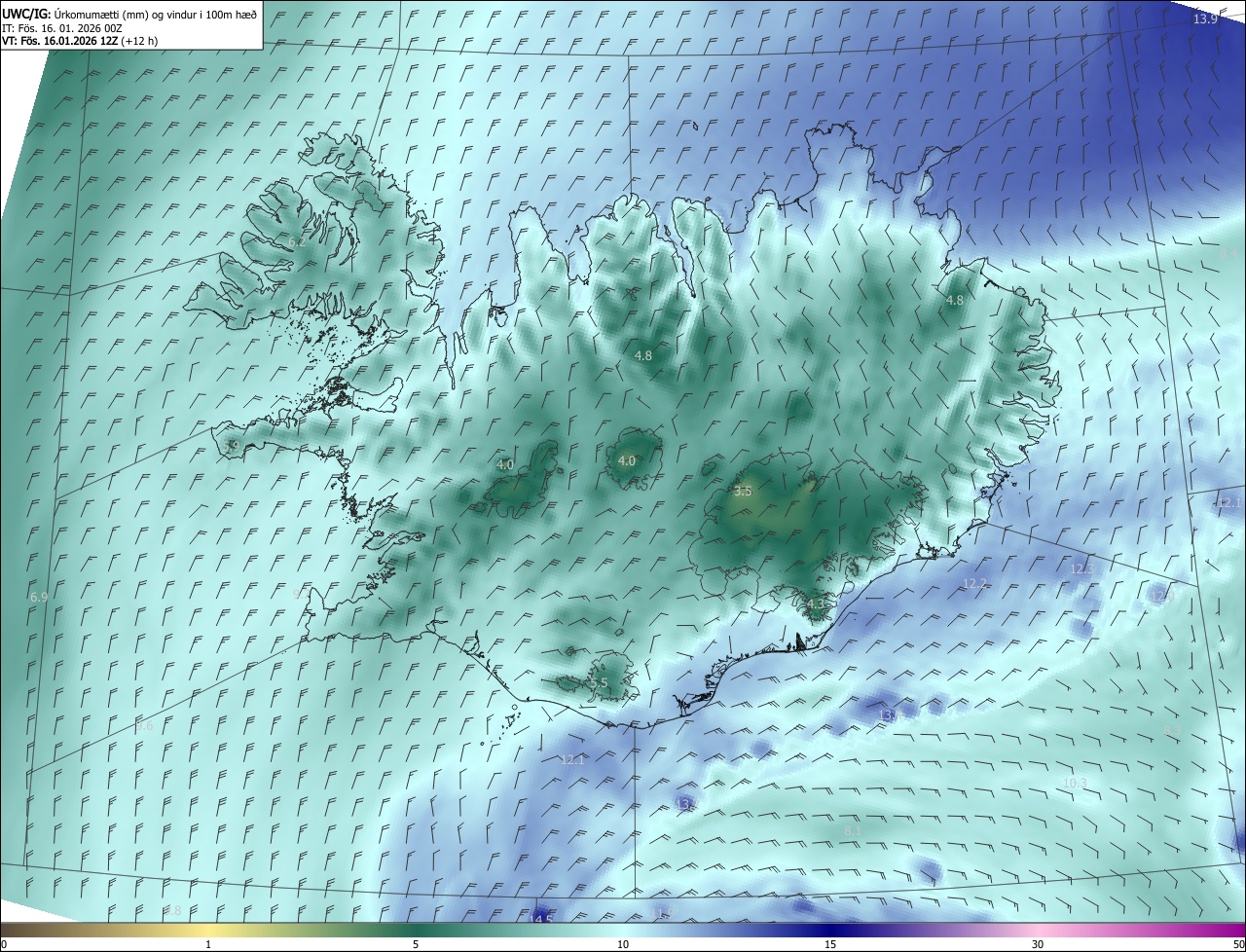1246x952 pixels.
Task: Click the 14.5 value label
Action: pyautogui.click(x=540, y=919)
